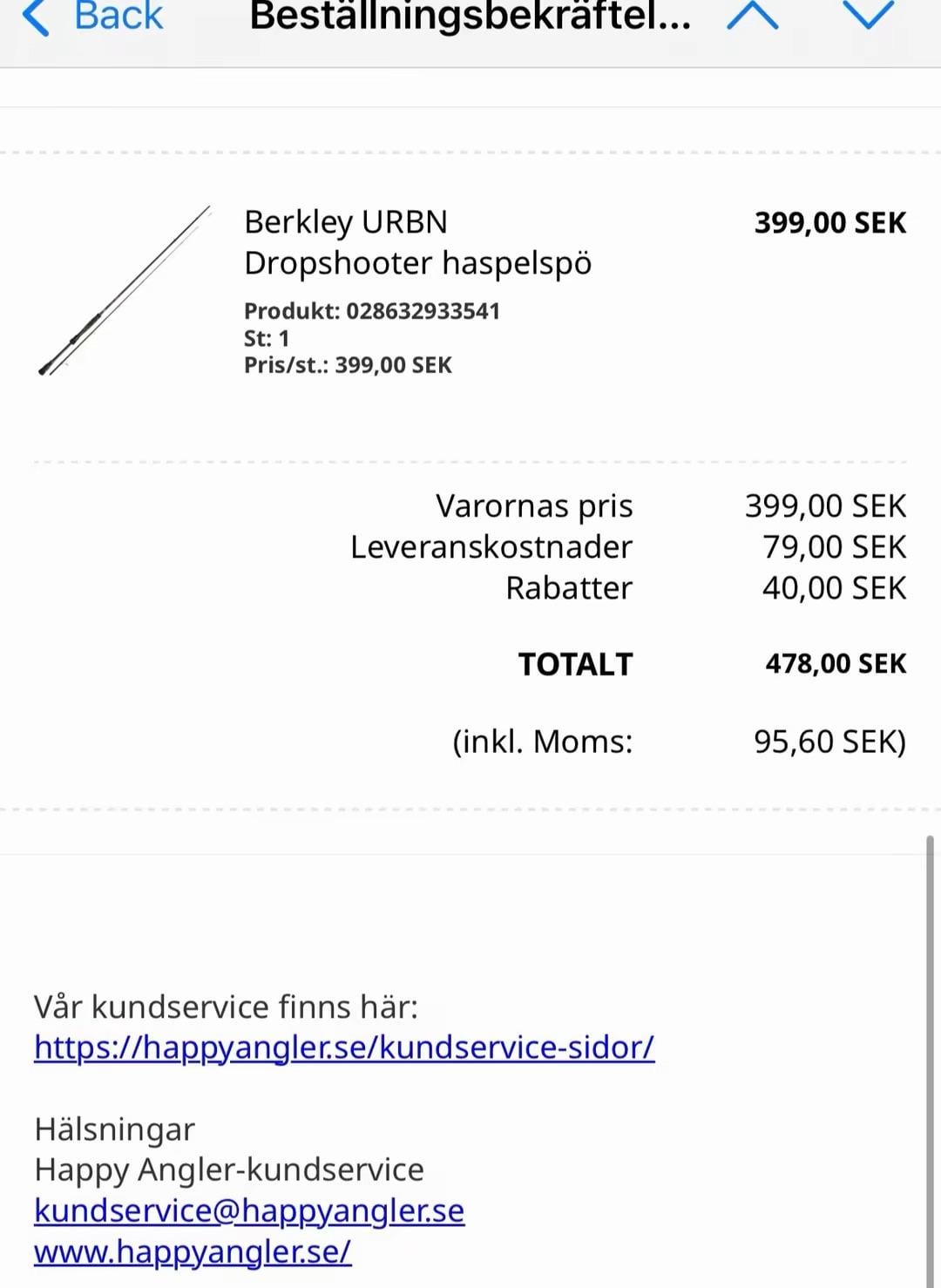941x1288 pixels.
Task: Tap the Varornas pris label
Action: pyautogui.click(x=534, y=506)
